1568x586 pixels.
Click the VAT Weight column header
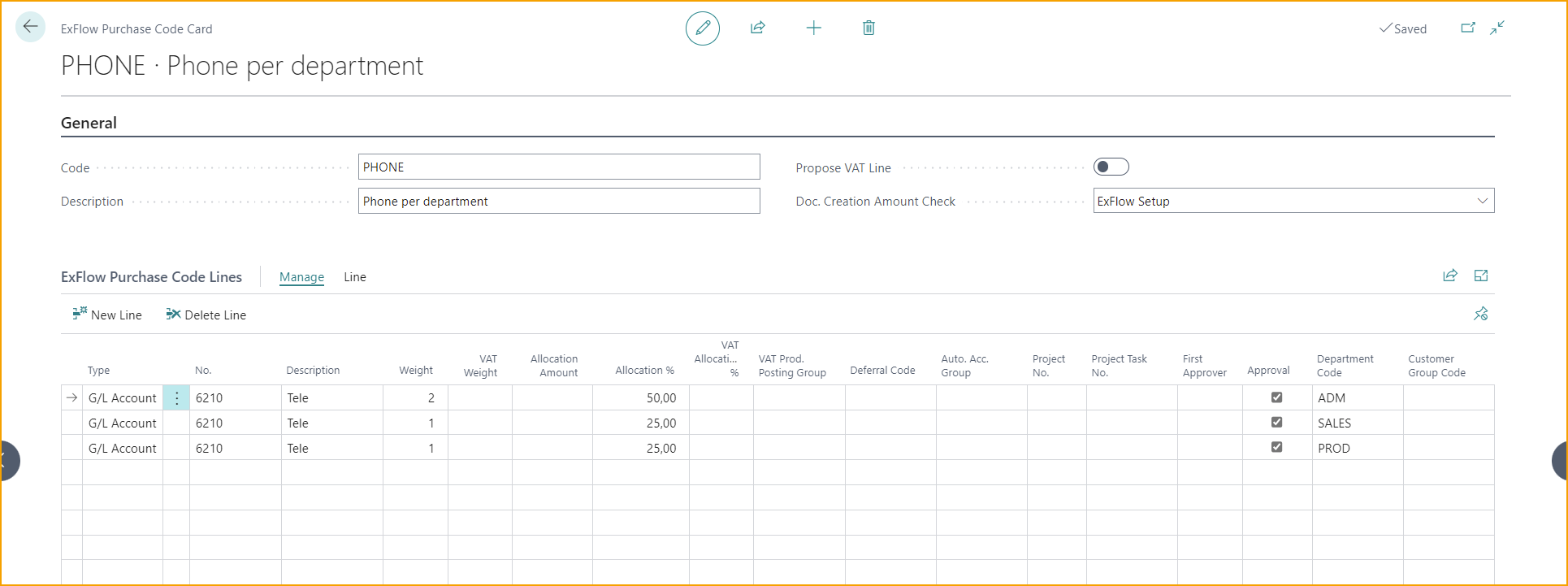pos(480,366)
